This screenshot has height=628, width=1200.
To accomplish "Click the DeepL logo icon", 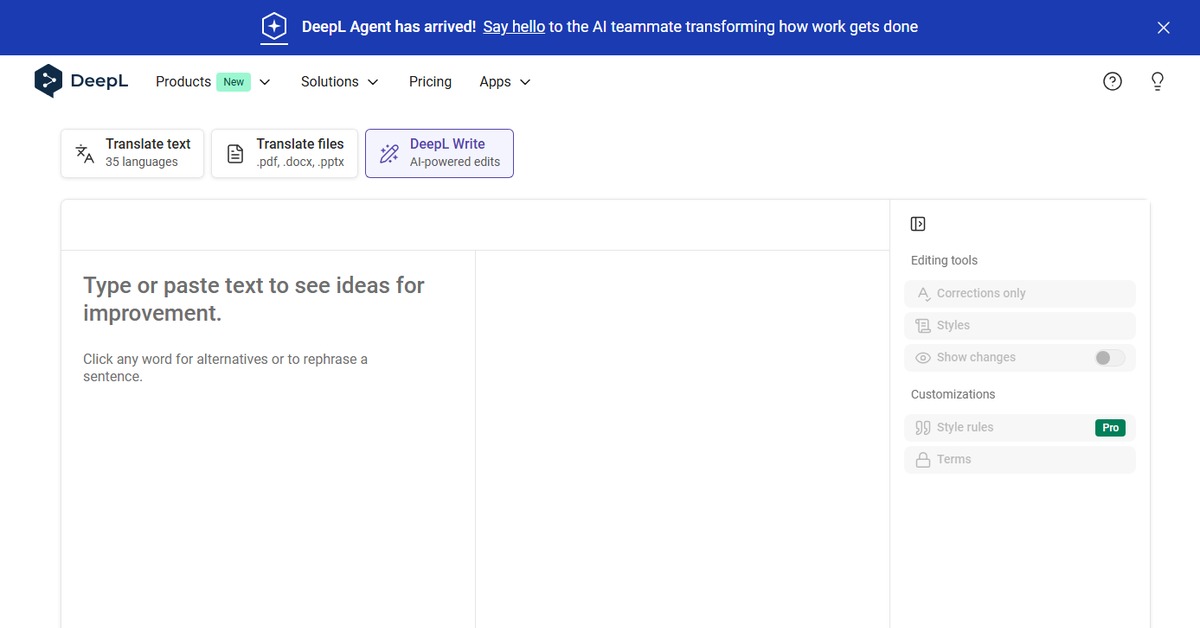I will [x=48, y=81].
